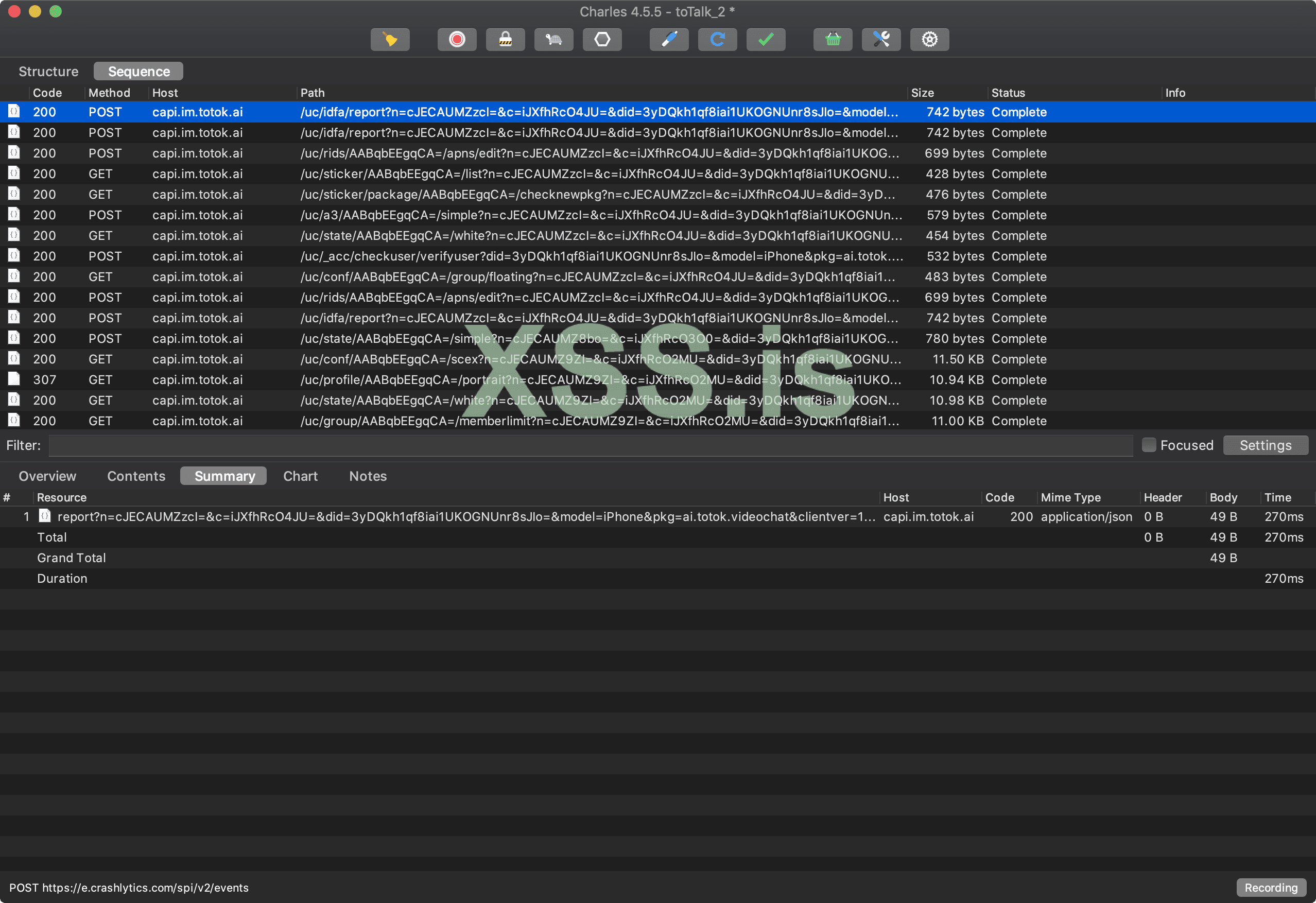Screen dimensions: 1316x903
Task: Toggle SSL Proxying lock icon
Action: coord(505,39)
